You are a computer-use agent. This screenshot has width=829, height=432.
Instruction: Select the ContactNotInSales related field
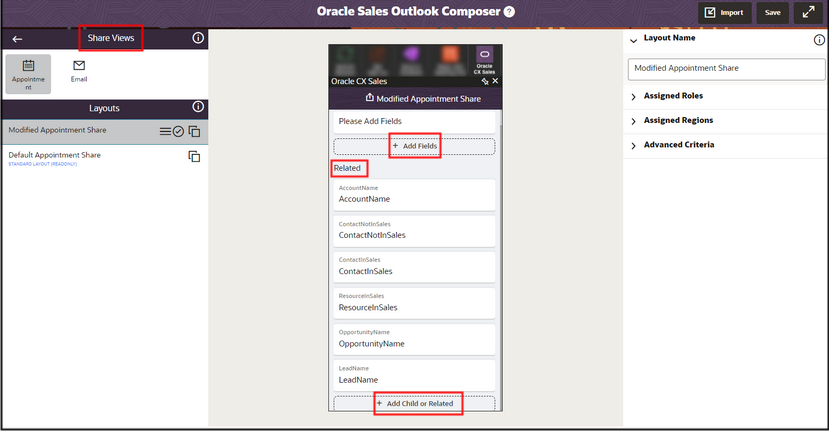414,231
